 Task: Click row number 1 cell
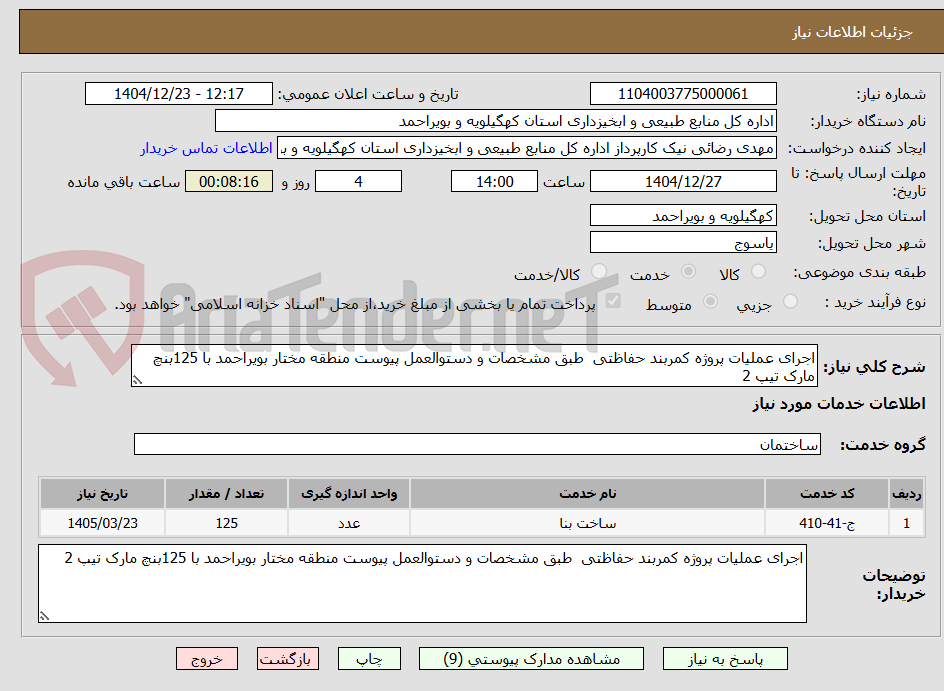(907, 523)
